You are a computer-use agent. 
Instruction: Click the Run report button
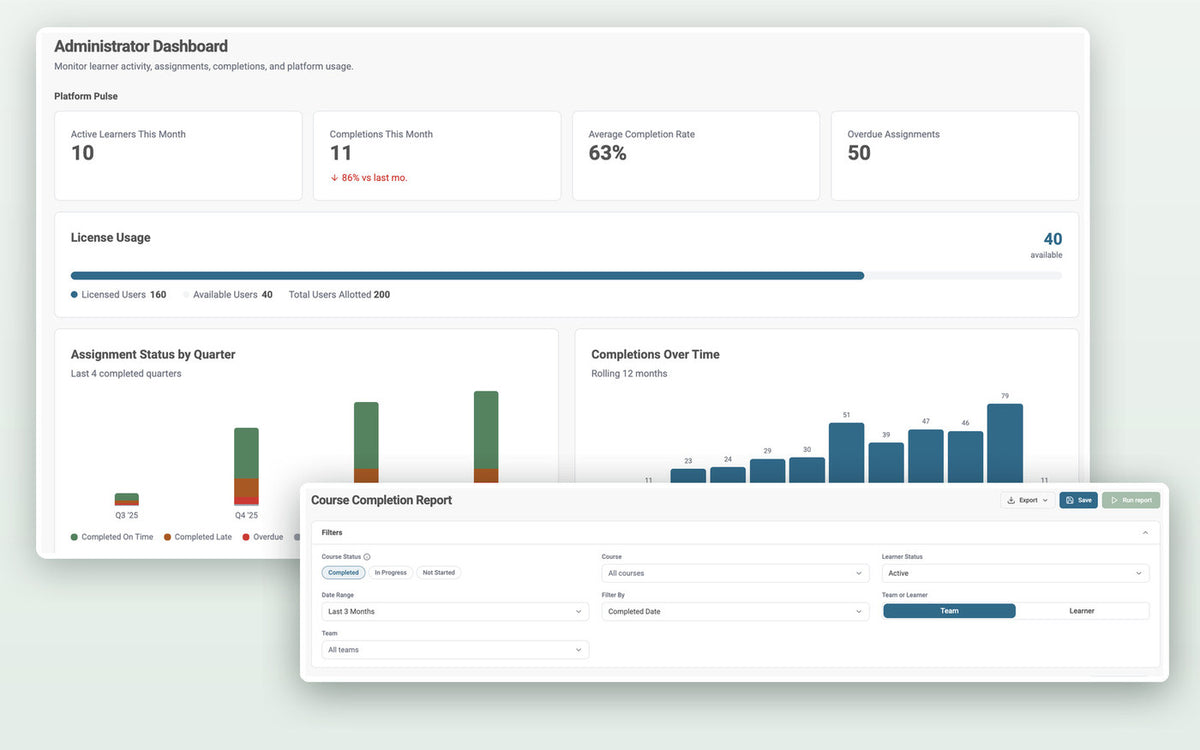[x=1131, y=500]
